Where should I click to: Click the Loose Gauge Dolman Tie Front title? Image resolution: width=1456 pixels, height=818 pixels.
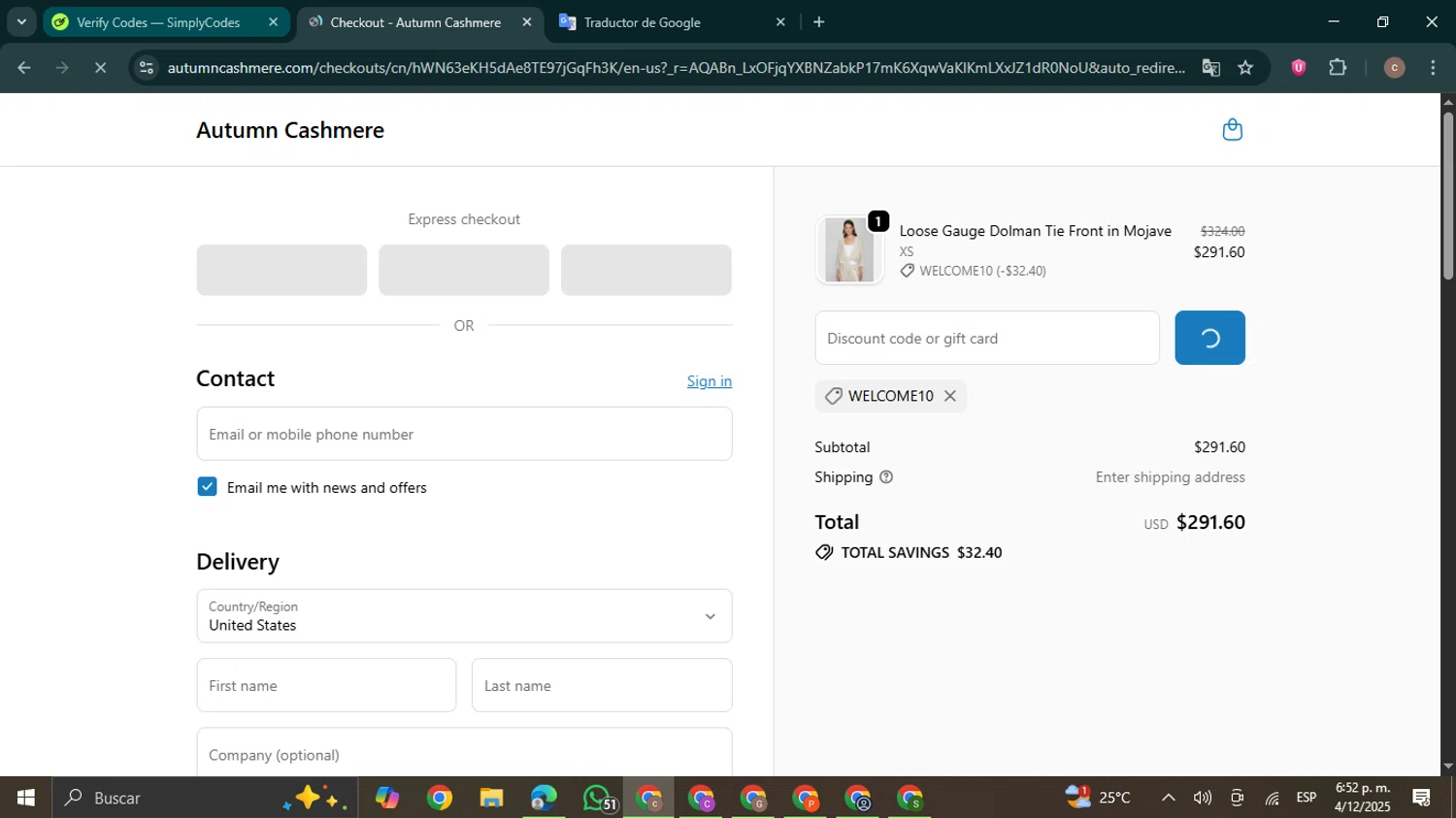tap(1035, 231)
